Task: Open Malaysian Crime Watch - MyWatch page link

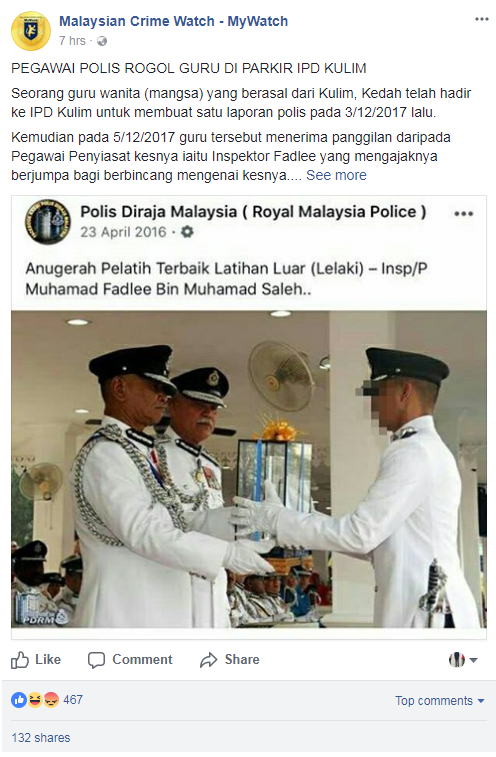Action: point(173,21)
